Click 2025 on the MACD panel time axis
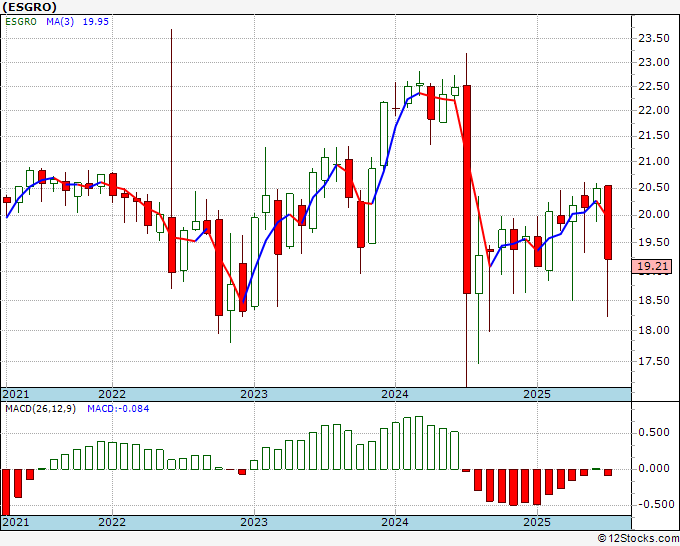The image size is (680, 546). pyautogui.click(x=537, y=522)
